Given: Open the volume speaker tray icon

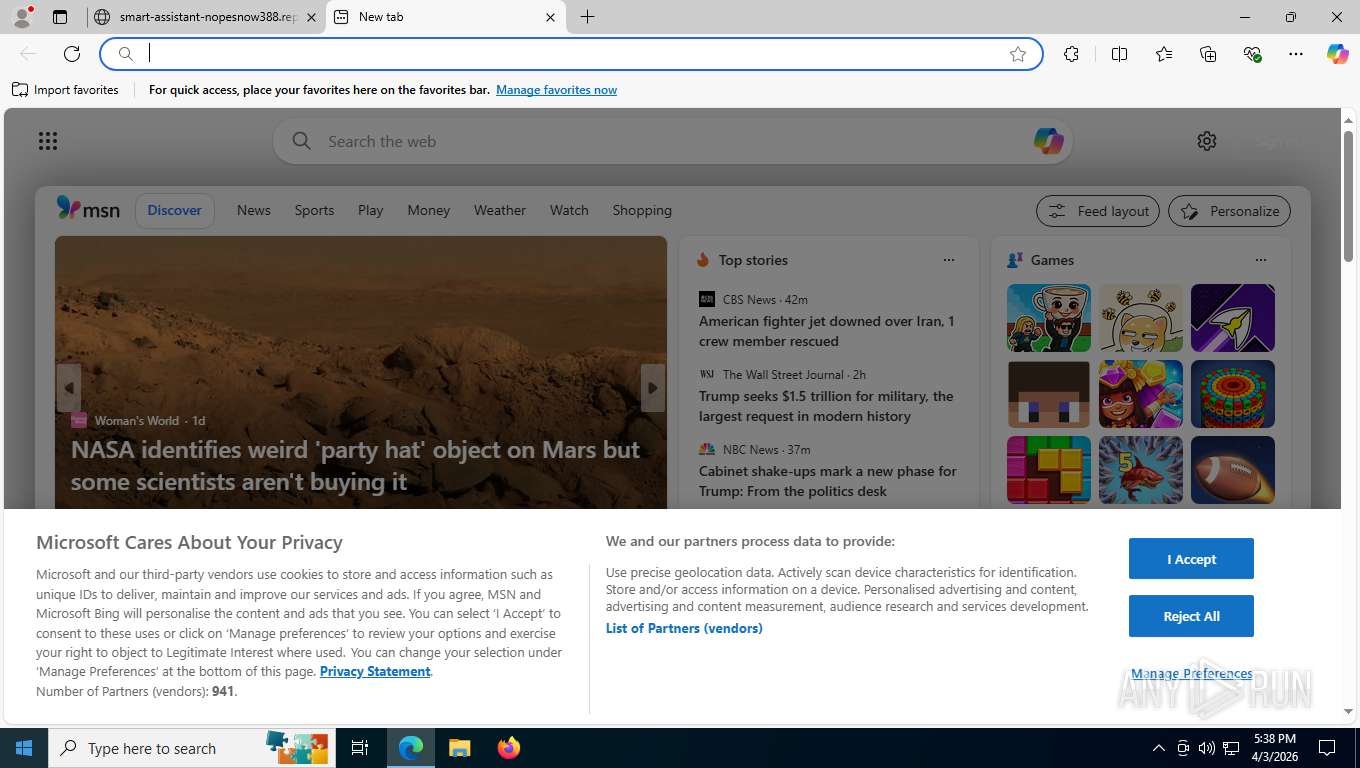Looking at the screenshot, I should 1206,748.
